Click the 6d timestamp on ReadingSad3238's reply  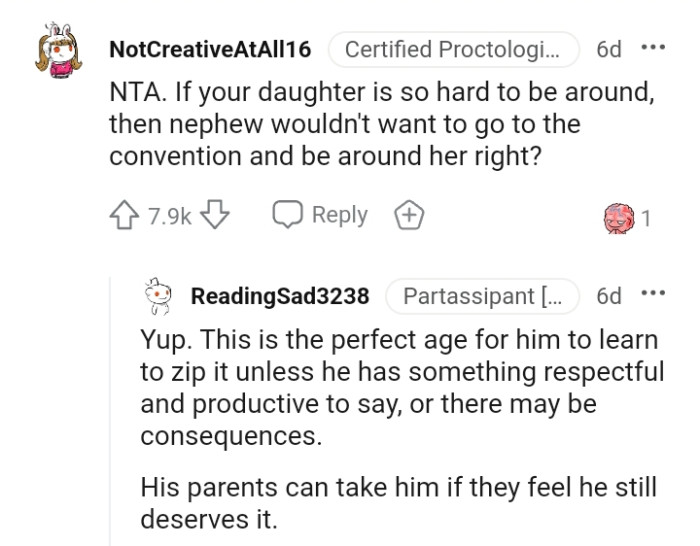608,296
